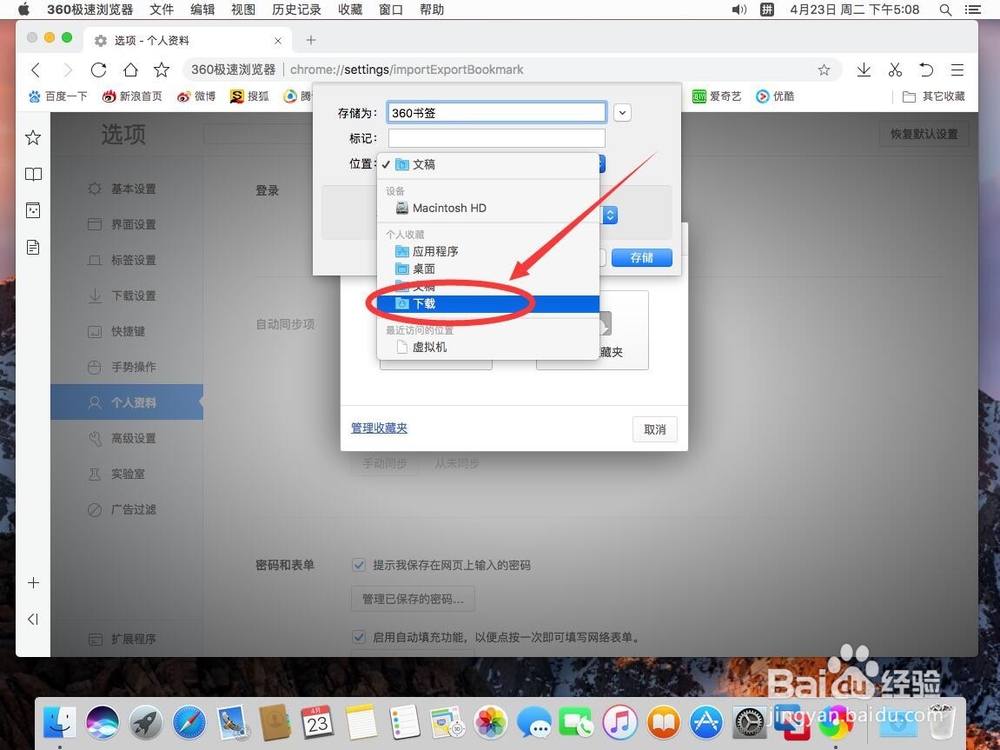Restore closed tab with the undo arrow icon

[926, 70]
